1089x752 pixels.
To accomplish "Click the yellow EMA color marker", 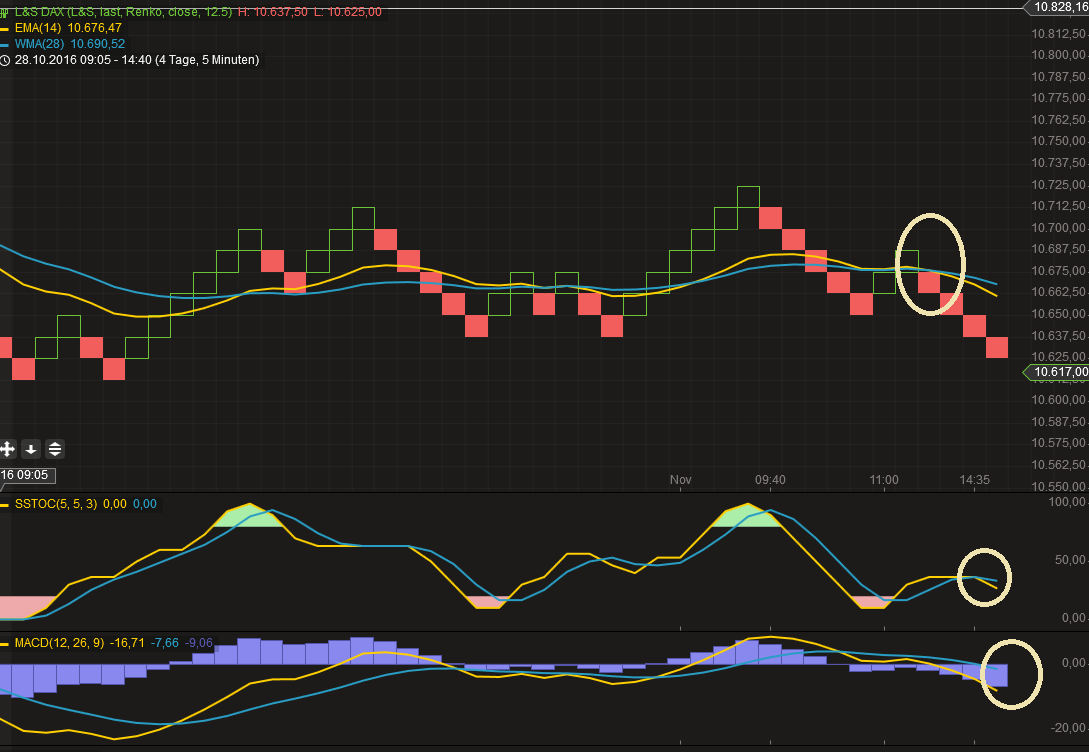I will click(5, 28).
